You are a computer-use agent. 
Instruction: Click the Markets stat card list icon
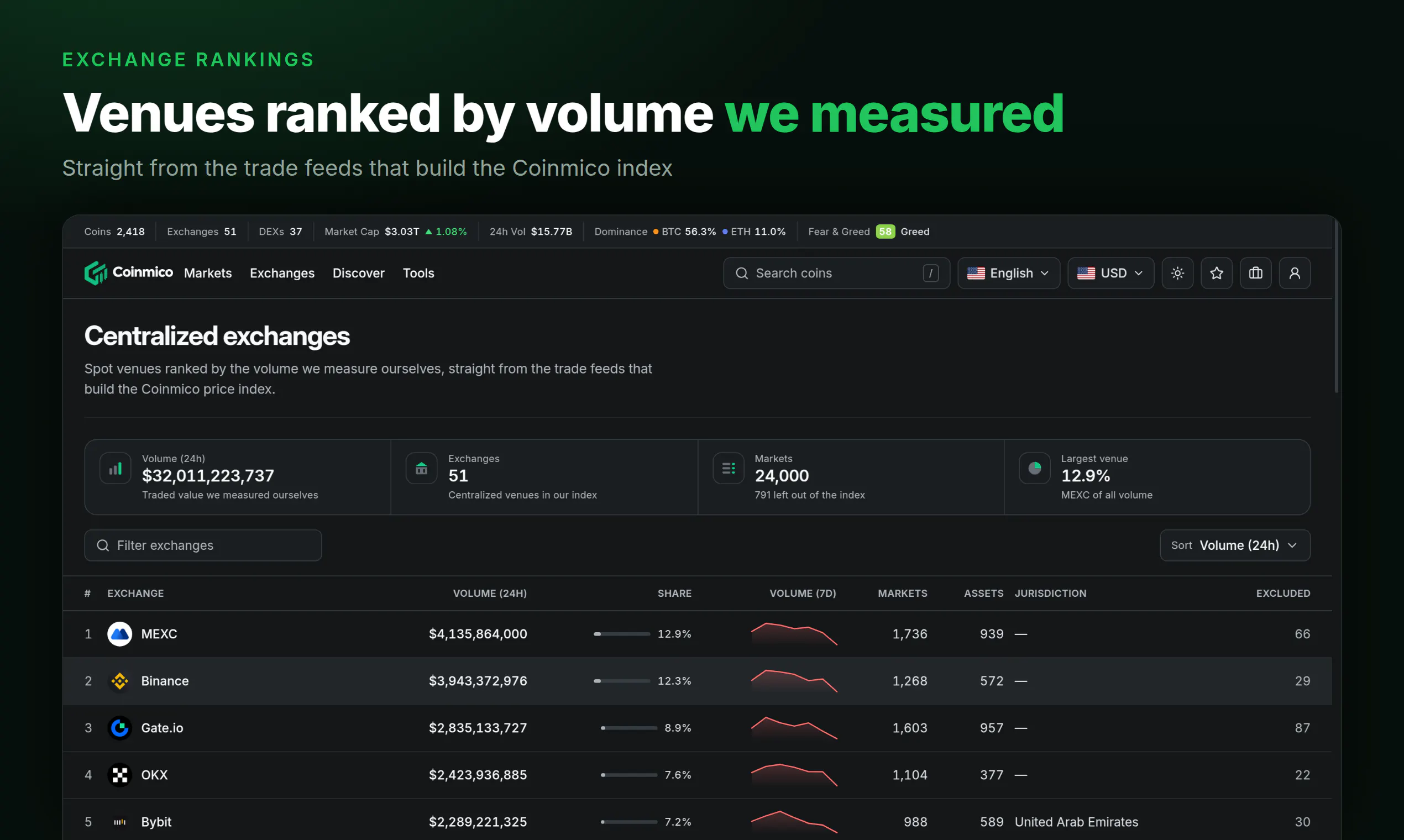click(x=729, y=469)
